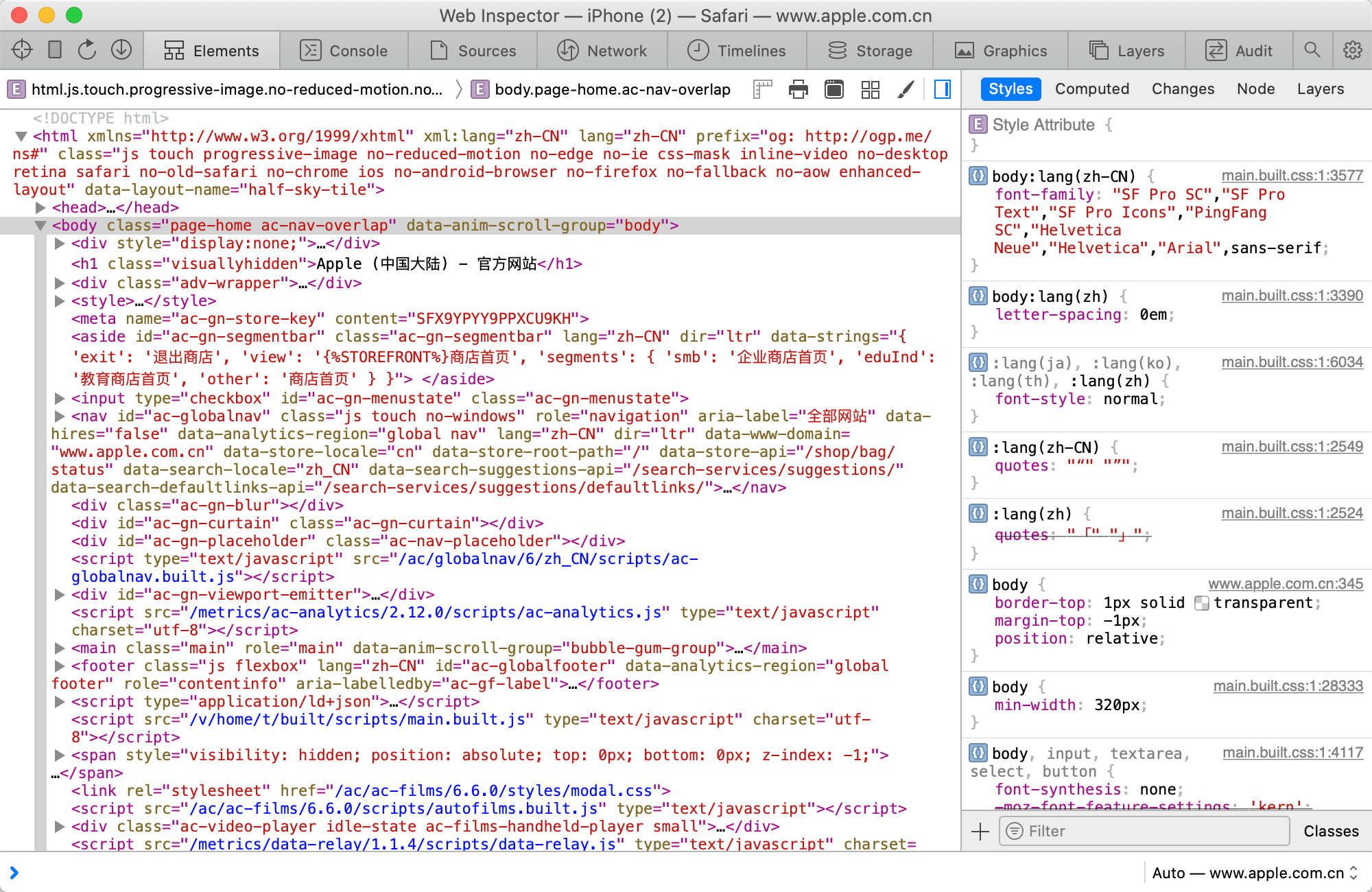Toggle layout grid overlay icon
This screenshot has height=892, width=1372.
tap(871, 89)
